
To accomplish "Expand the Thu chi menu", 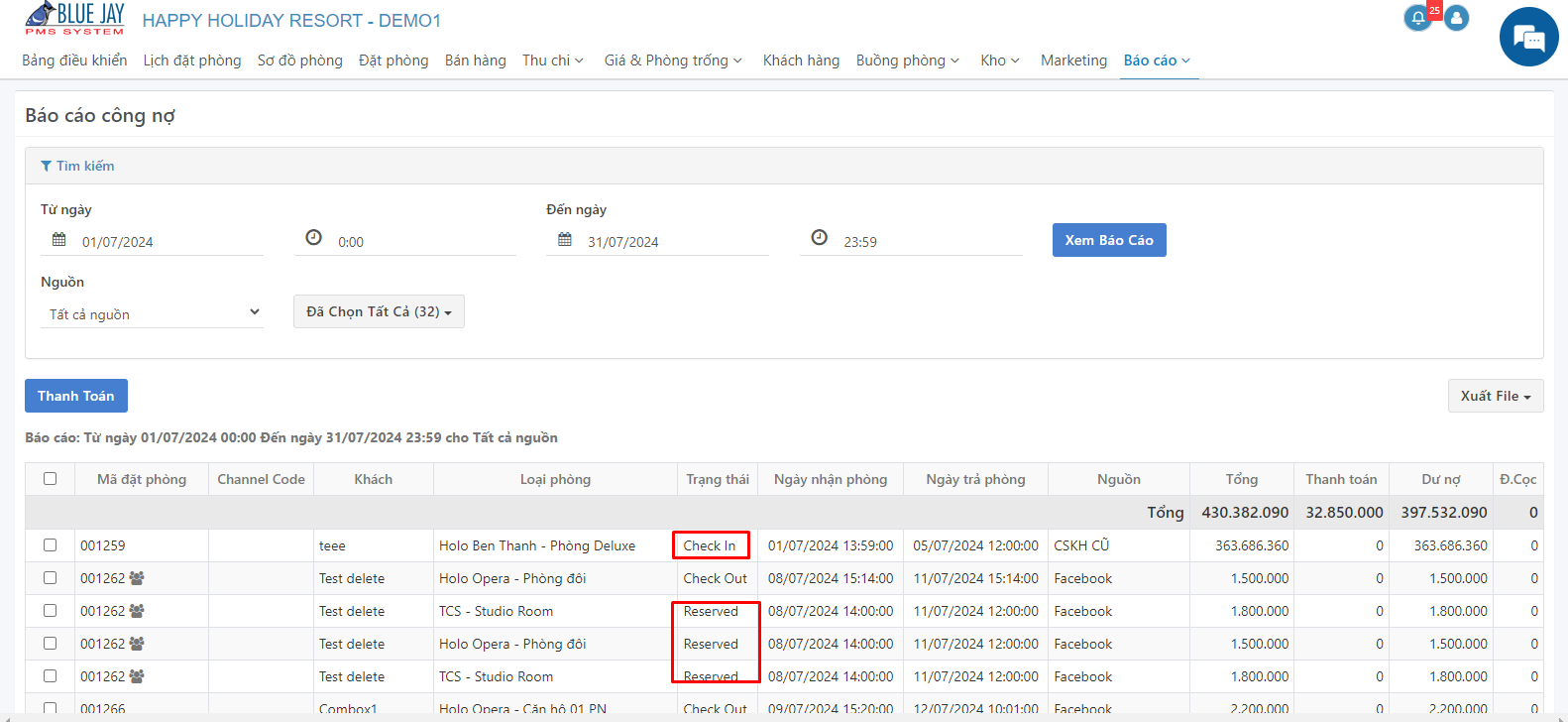I will coord(553,60).
